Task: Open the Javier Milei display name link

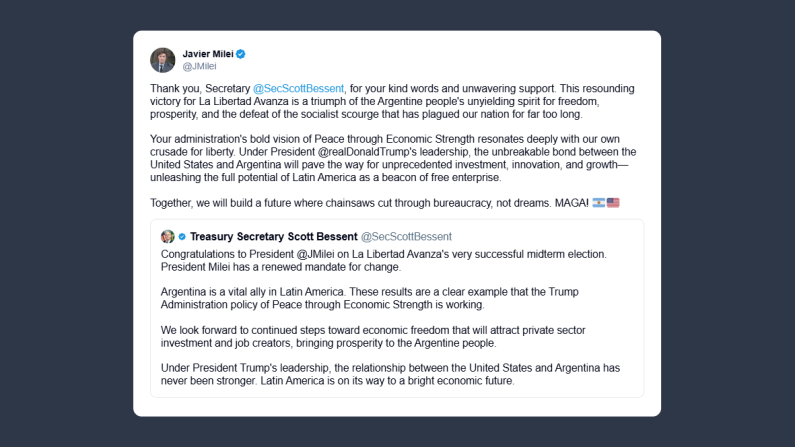Action: pos(207,53)
